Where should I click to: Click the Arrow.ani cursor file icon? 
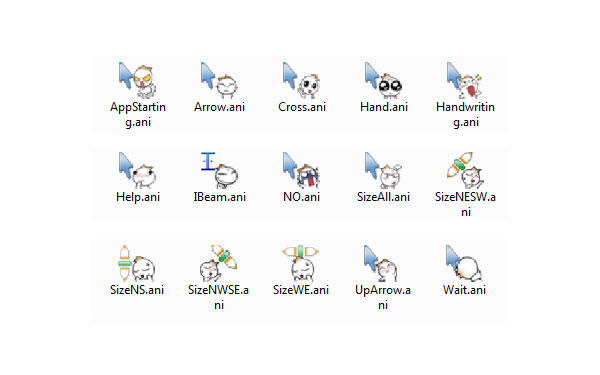coord(219,80)
